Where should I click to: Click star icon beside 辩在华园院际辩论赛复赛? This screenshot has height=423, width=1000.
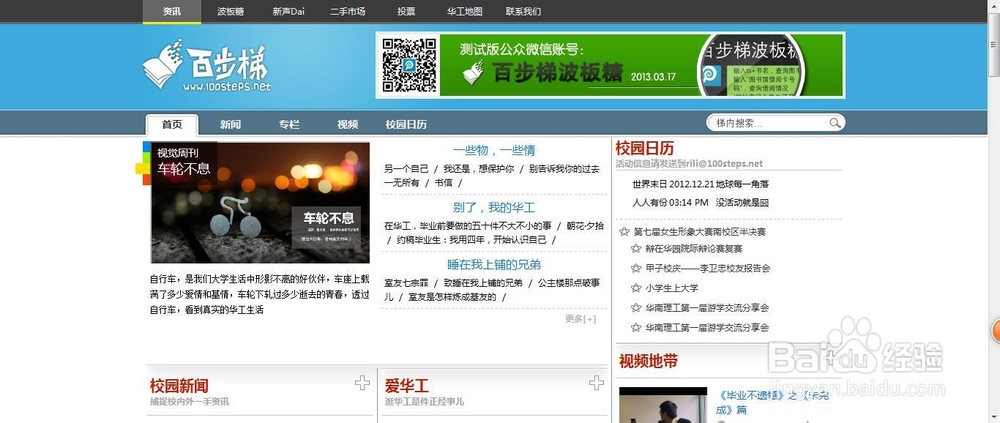click(636, 249)
